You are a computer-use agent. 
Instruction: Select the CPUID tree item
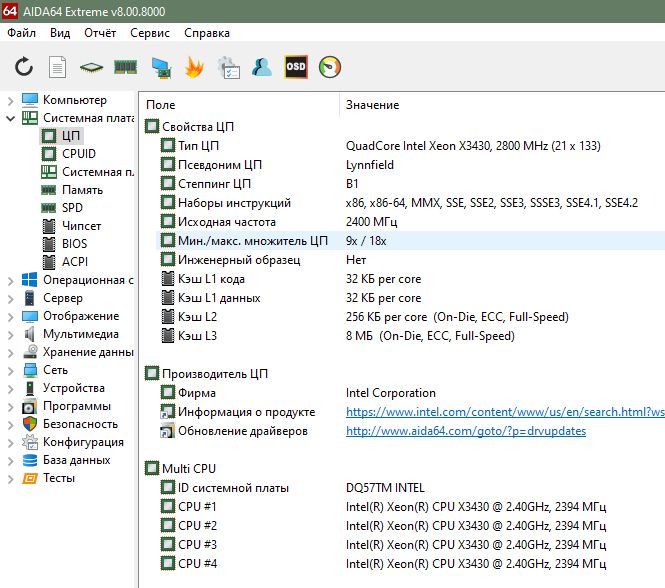click(x=79, y=154)
